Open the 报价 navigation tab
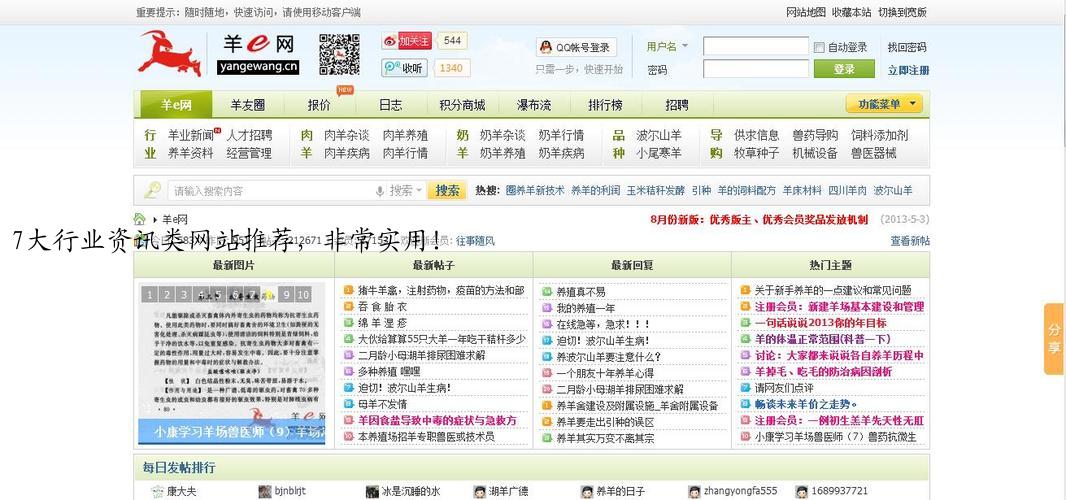Viewport: 1066px width, 500px height. click(x=319, y=105)
